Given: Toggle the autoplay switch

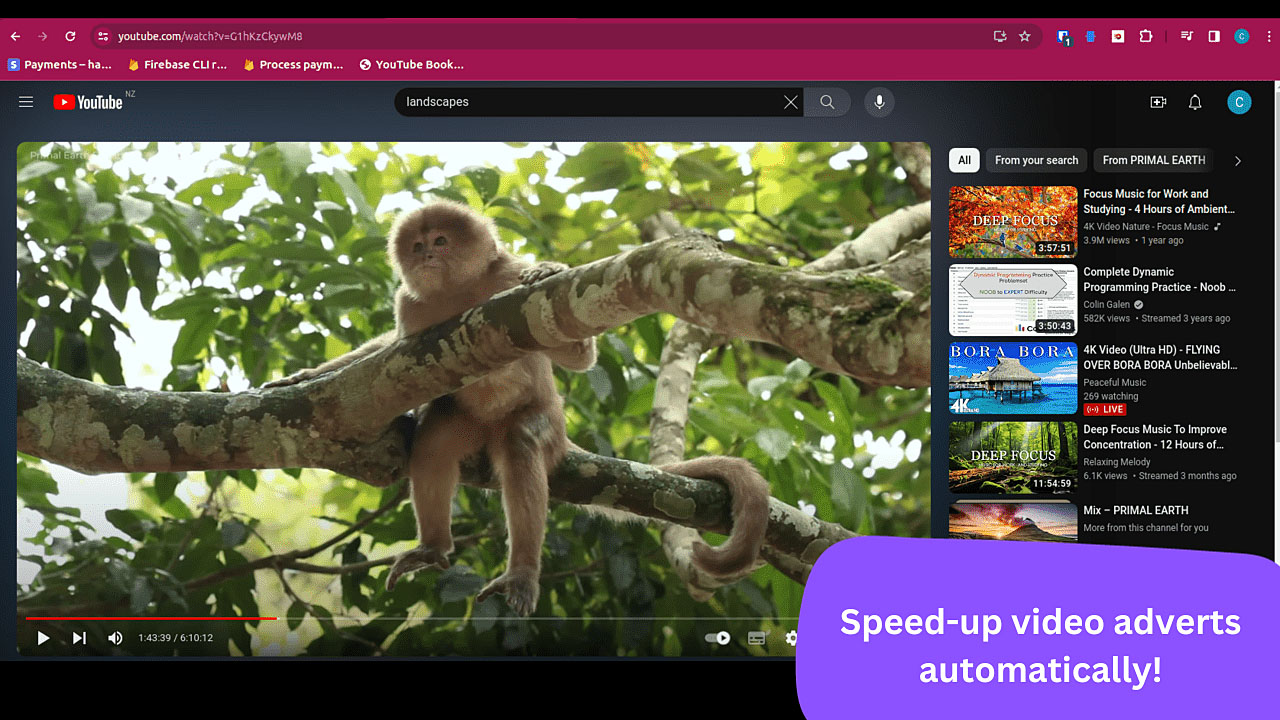Looking at the screenshot, I should [x=717, y=638].
